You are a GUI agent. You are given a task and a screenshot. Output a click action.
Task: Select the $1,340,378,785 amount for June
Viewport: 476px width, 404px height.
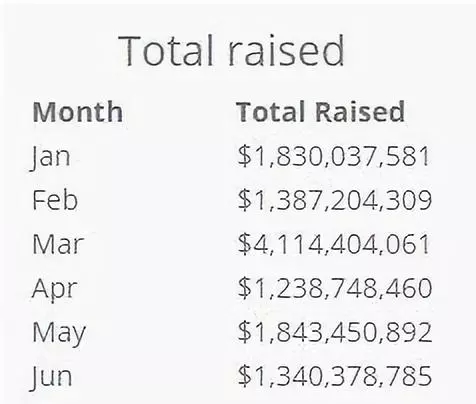click(335, 376)
